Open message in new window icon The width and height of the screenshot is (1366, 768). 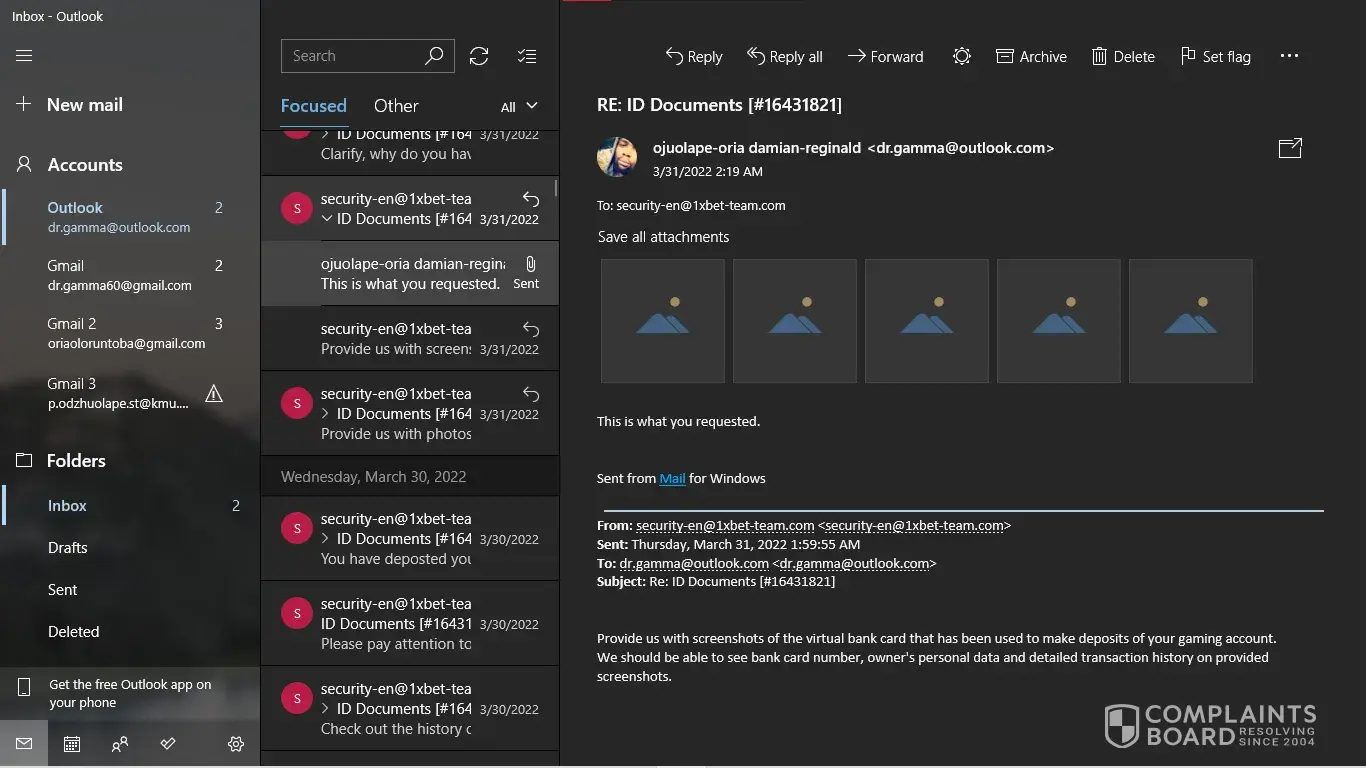(1290, 148)
